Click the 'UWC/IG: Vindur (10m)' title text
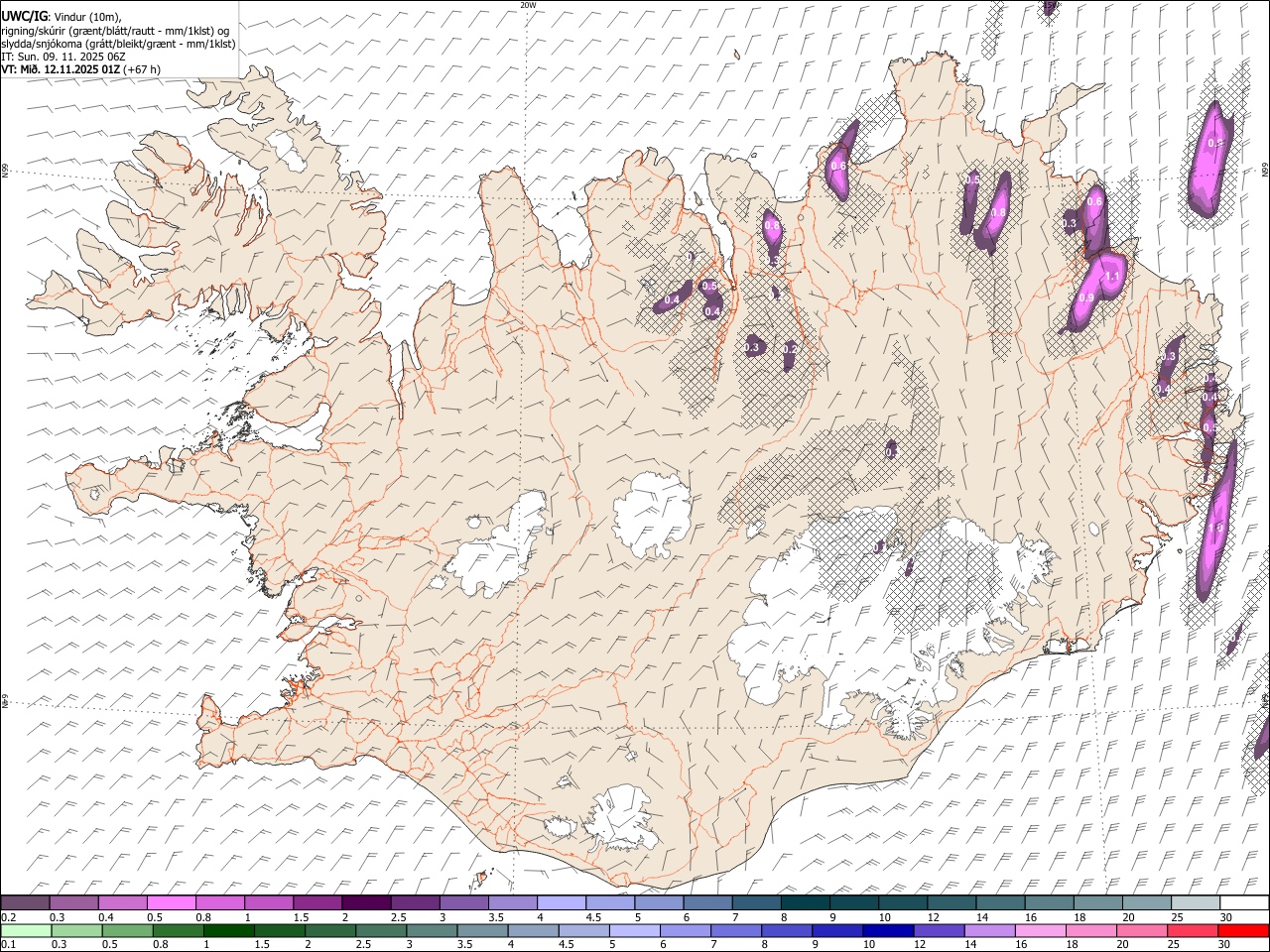 click(62, 17)
